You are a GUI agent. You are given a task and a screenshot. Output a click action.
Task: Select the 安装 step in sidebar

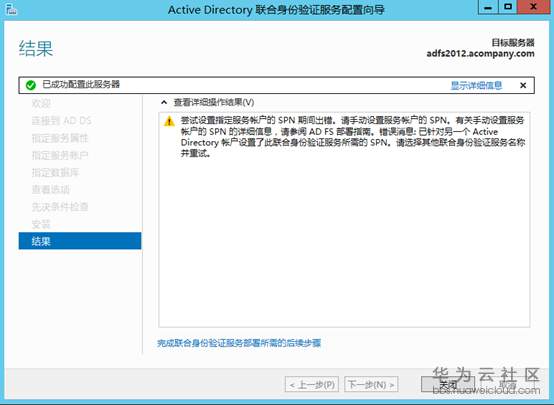[41, 224]
